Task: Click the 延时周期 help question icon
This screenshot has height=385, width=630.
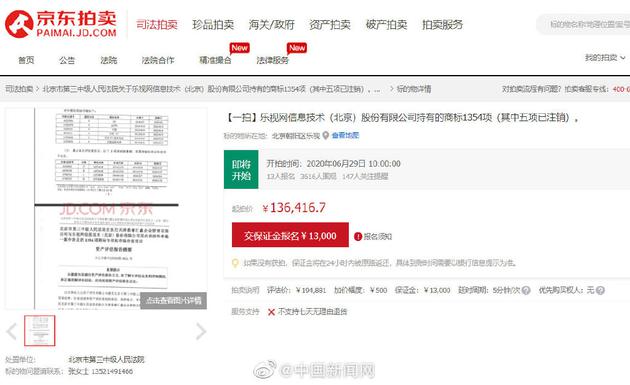Action: click(x=526, y=290)
